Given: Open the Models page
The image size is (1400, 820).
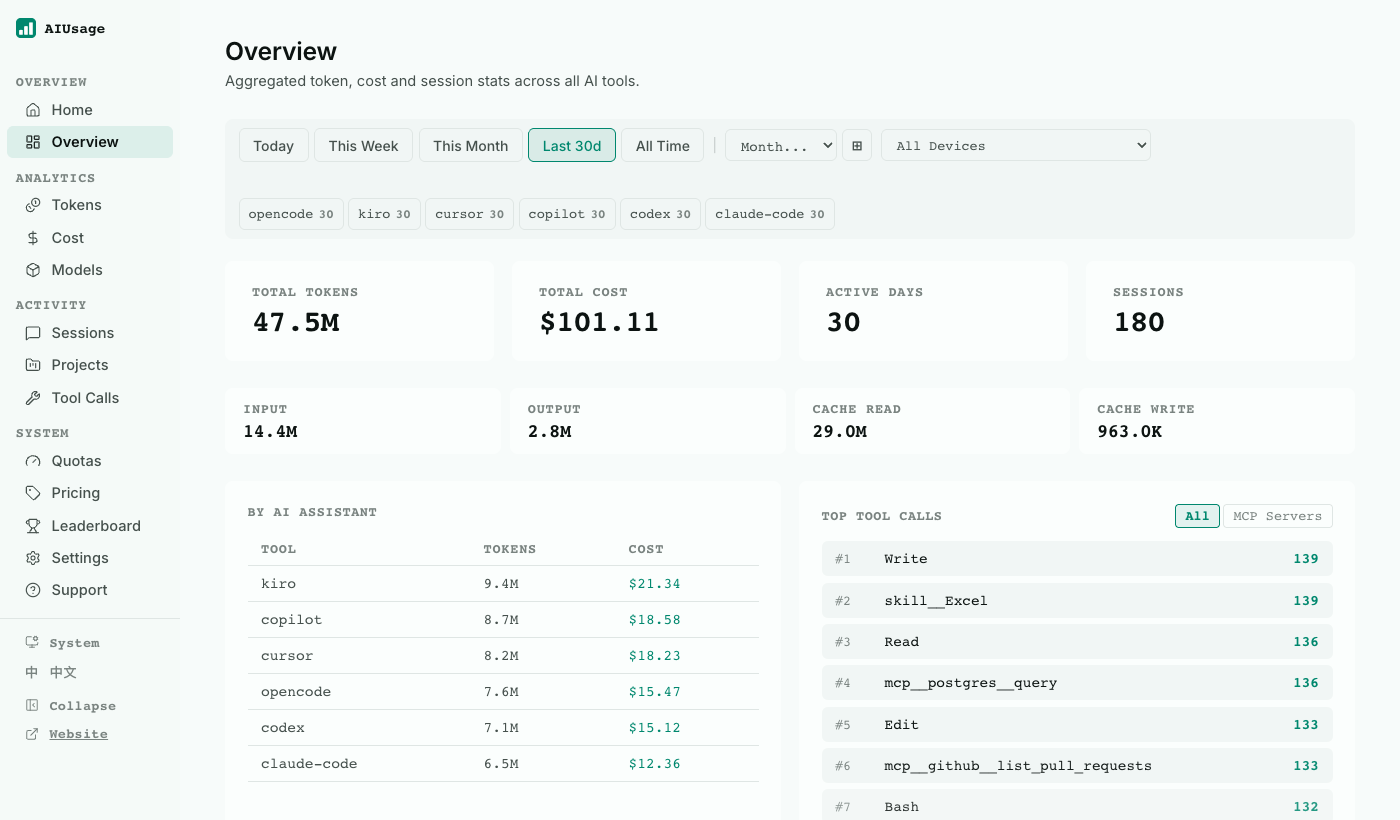Looking at the screenshot, I should [x=90, y=270].
